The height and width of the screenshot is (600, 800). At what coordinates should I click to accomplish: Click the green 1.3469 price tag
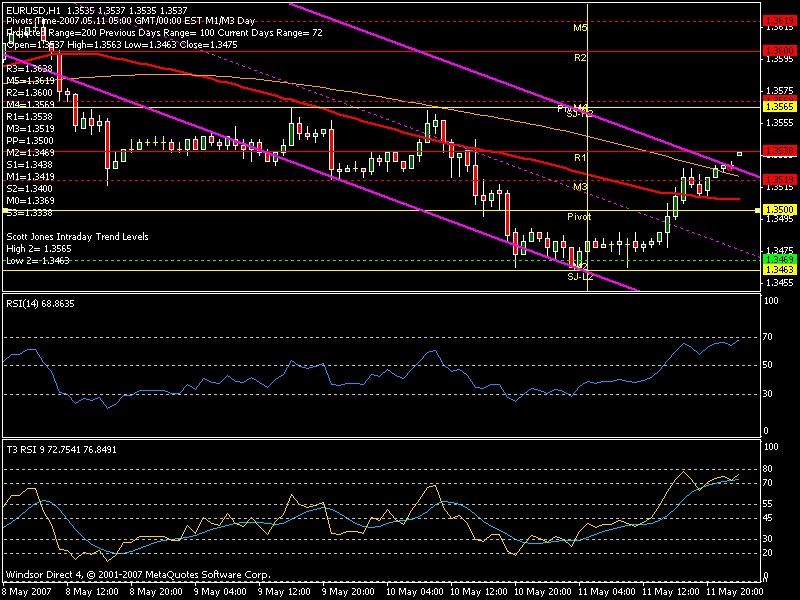[777, 259]
